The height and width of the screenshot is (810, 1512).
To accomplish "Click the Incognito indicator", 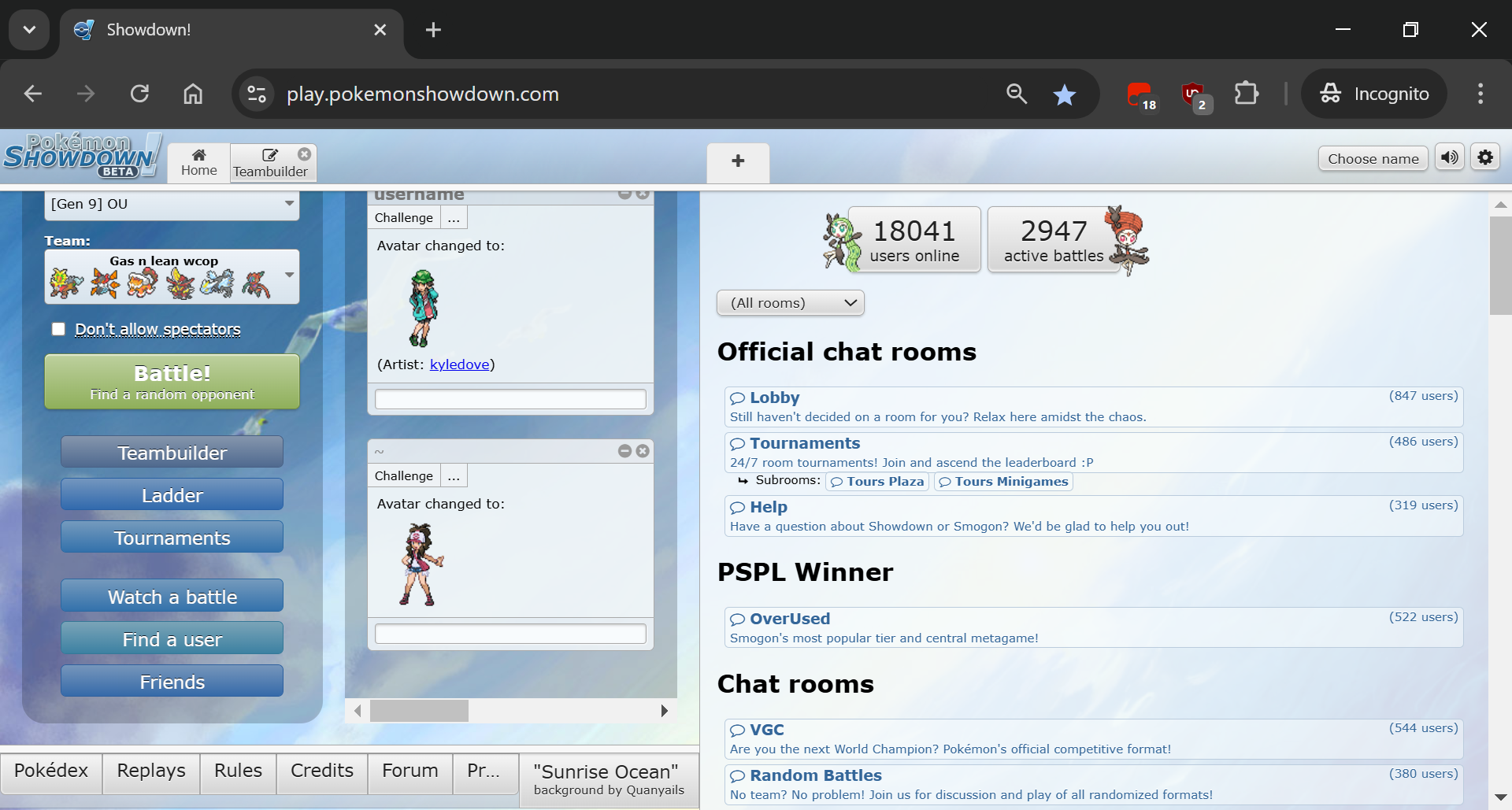I will click(1374, 94).
